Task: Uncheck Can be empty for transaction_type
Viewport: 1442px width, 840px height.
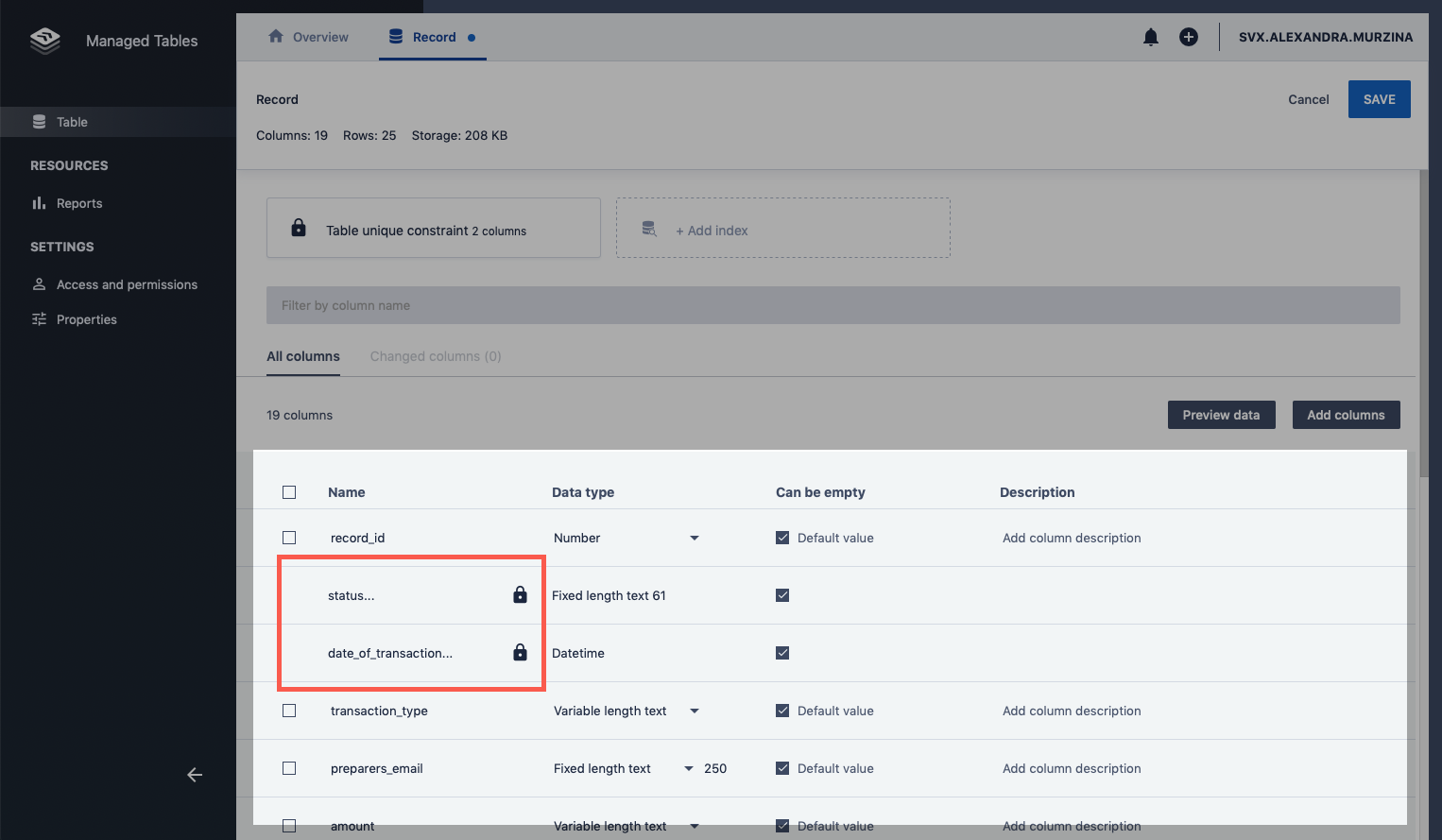Action: (782, 711)
